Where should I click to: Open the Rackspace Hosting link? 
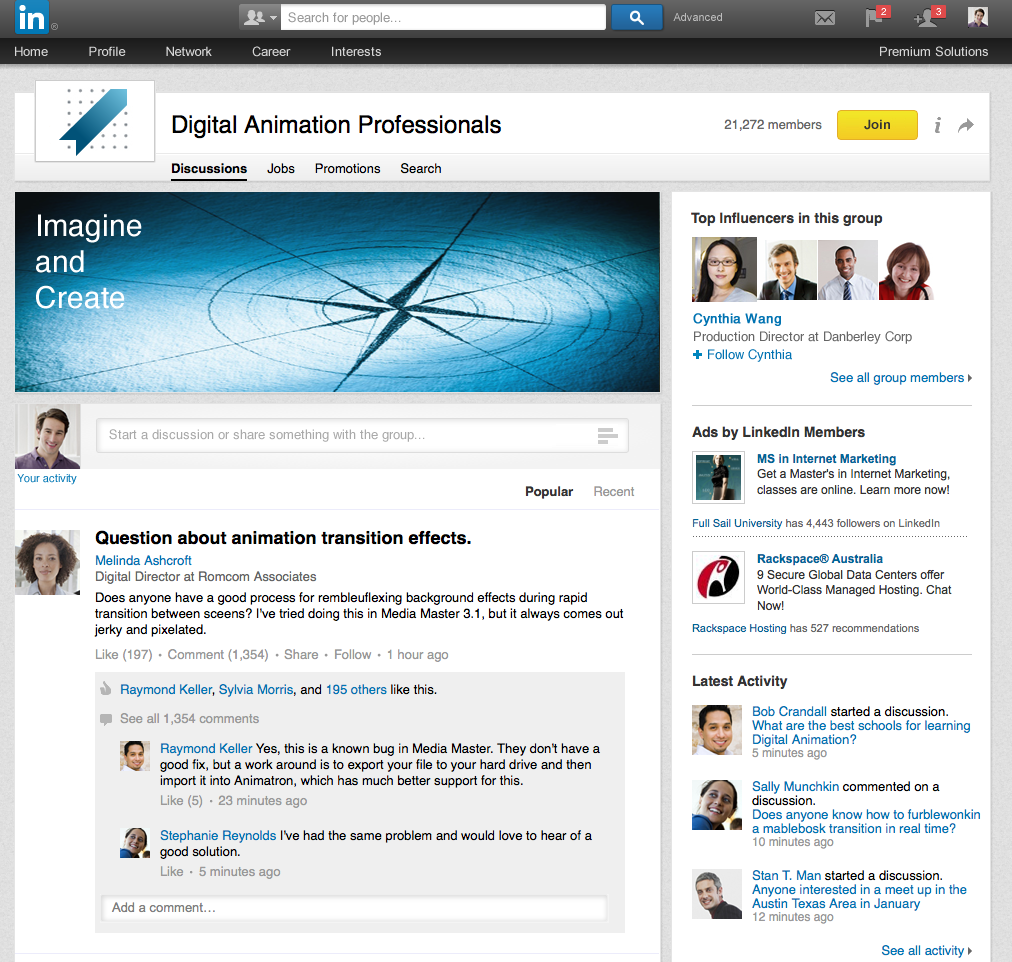pyautogui.click(x=739, y=628)
